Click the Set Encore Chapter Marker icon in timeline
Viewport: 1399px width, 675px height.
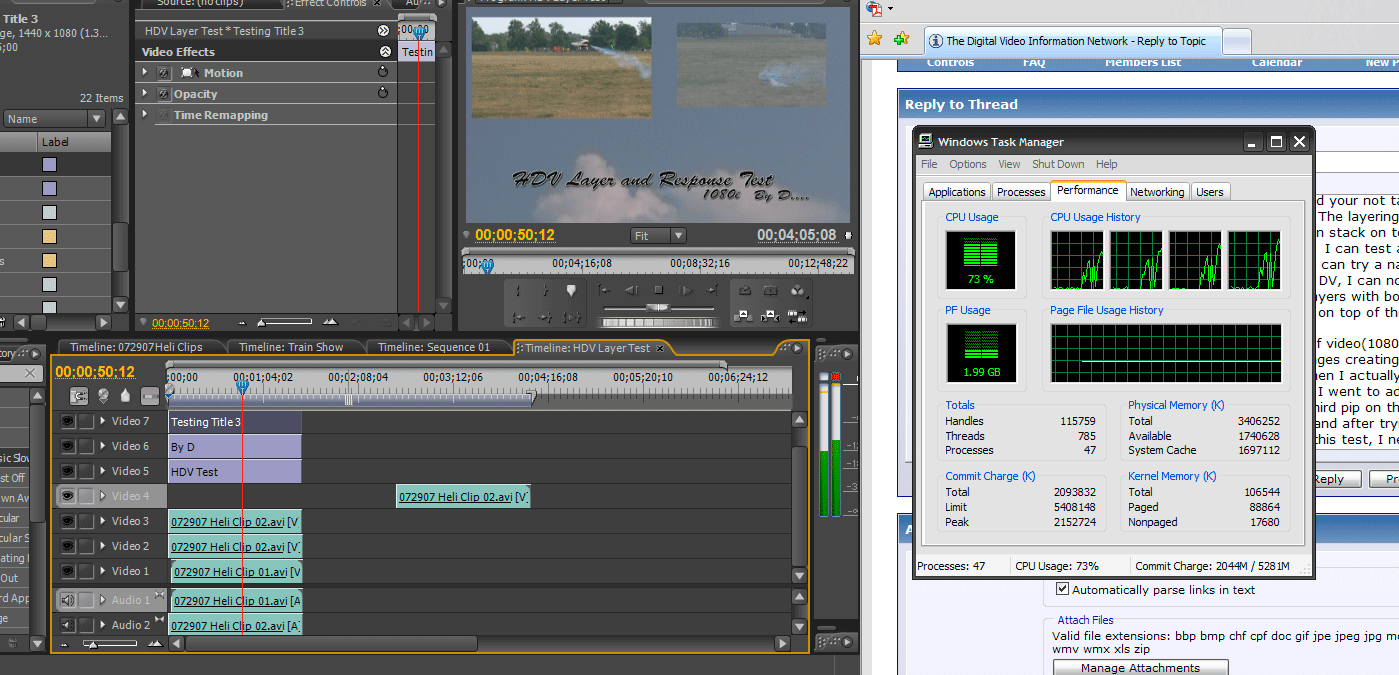pyautogui.click(x=103, y=396)
